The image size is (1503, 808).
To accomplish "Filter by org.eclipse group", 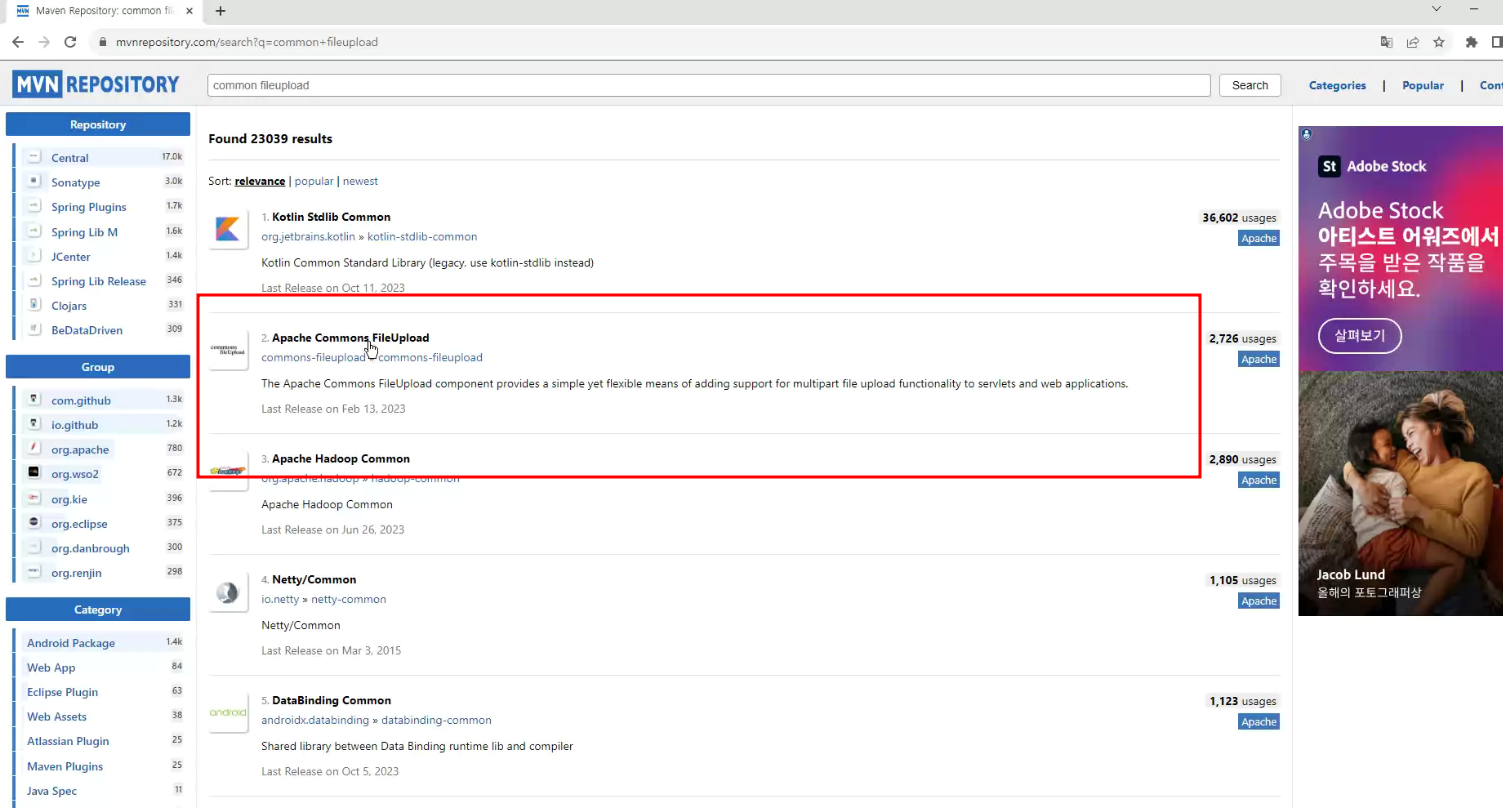I will [79, 524].
